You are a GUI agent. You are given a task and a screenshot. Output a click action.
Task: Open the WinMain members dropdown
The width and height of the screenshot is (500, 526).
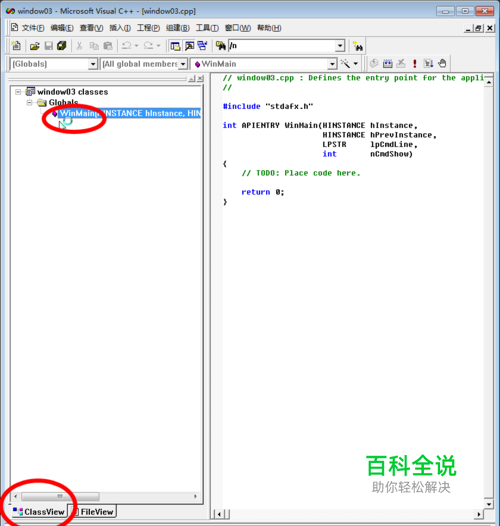click(332, 64)
